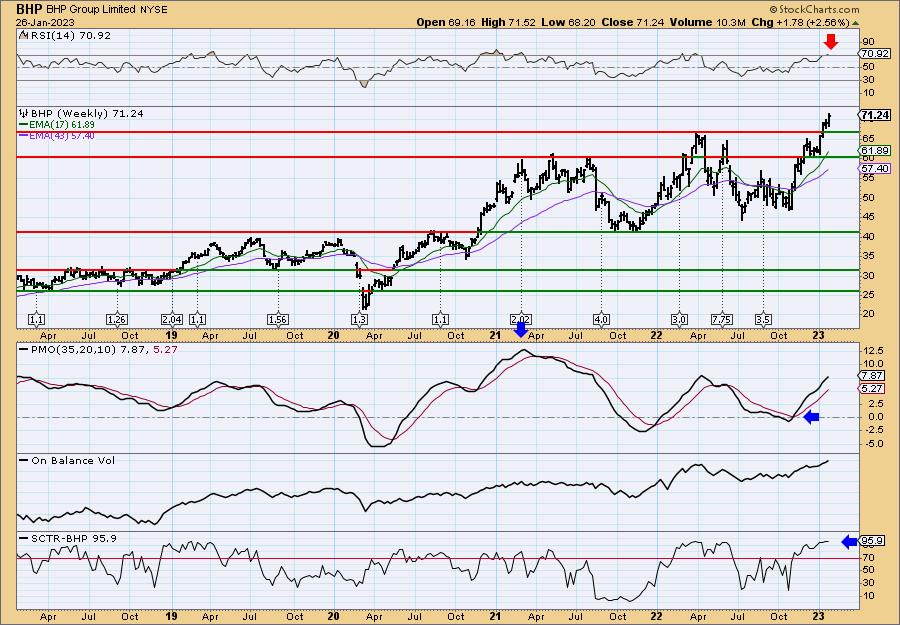
Task: Click the 3.5 dividend marker box
Action: [x=763, y=319]
